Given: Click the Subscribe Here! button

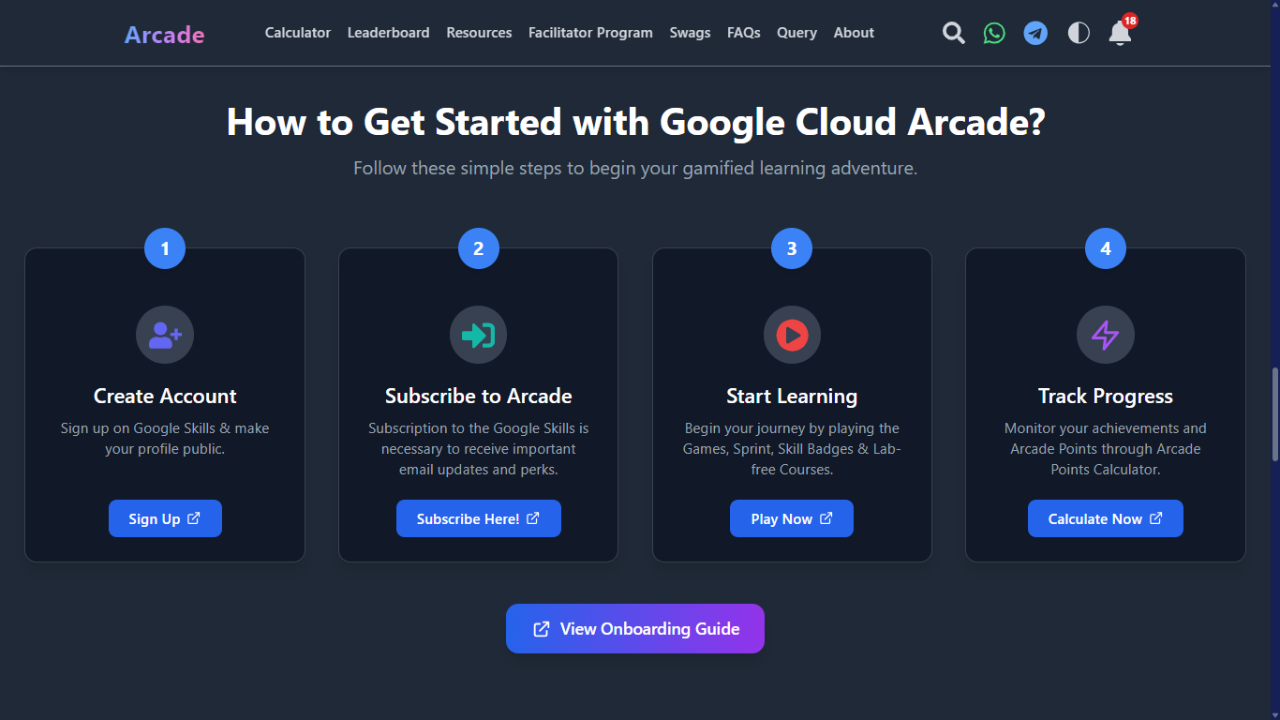Looking at the screenshot, I should [478, 519].
